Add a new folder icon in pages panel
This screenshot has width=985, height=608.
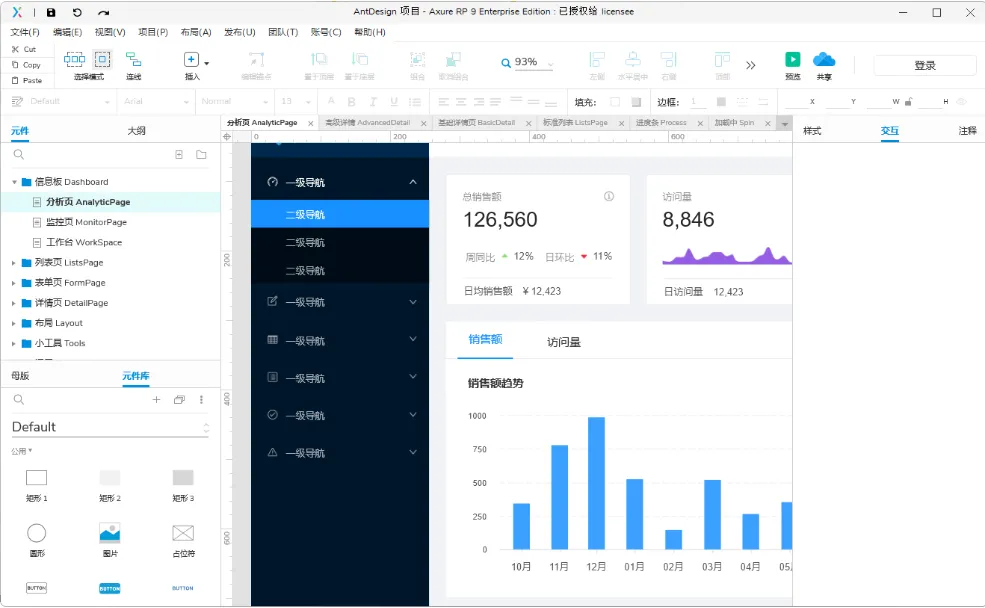(201, 155)
